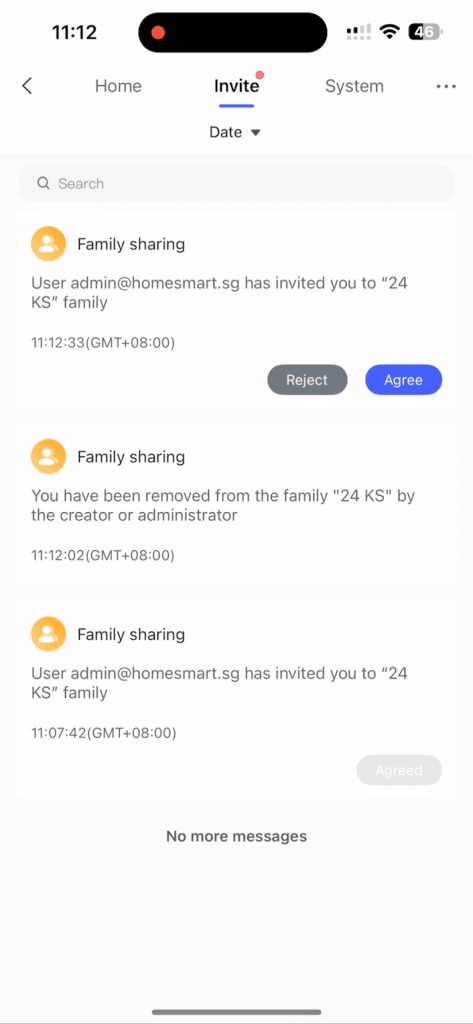Tap the removed-from-family message avatar icon
The image size is (473, 1024).
point(48,456)
